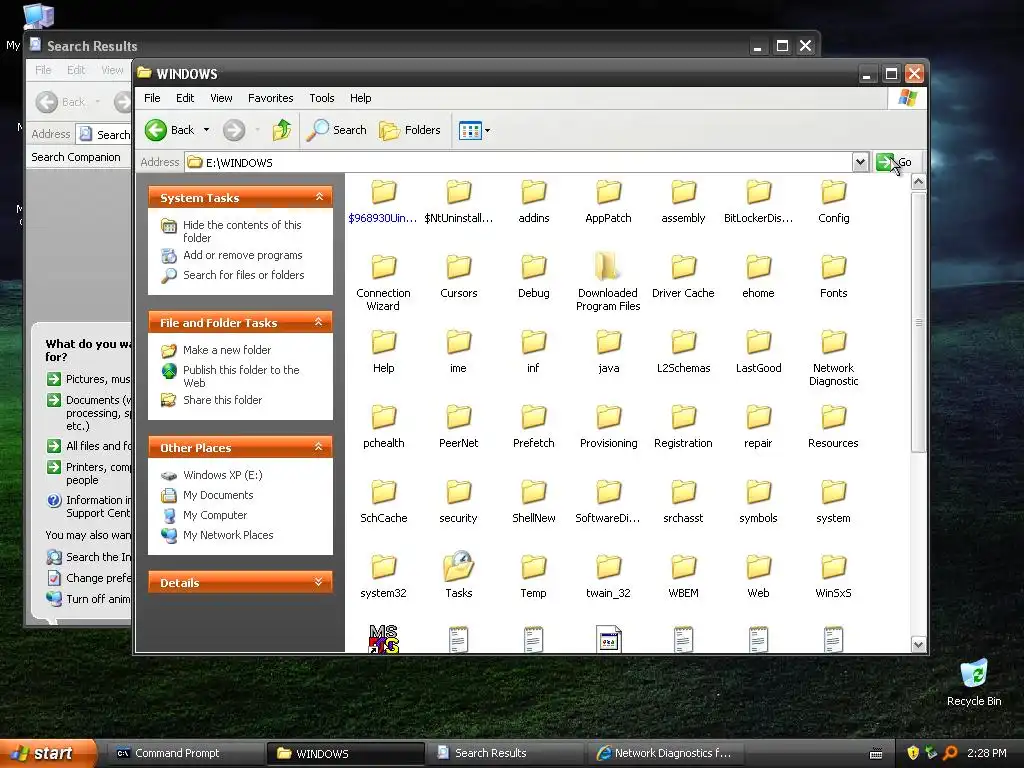
Task: Open the Help menu
Action: [x=360, y=98]
